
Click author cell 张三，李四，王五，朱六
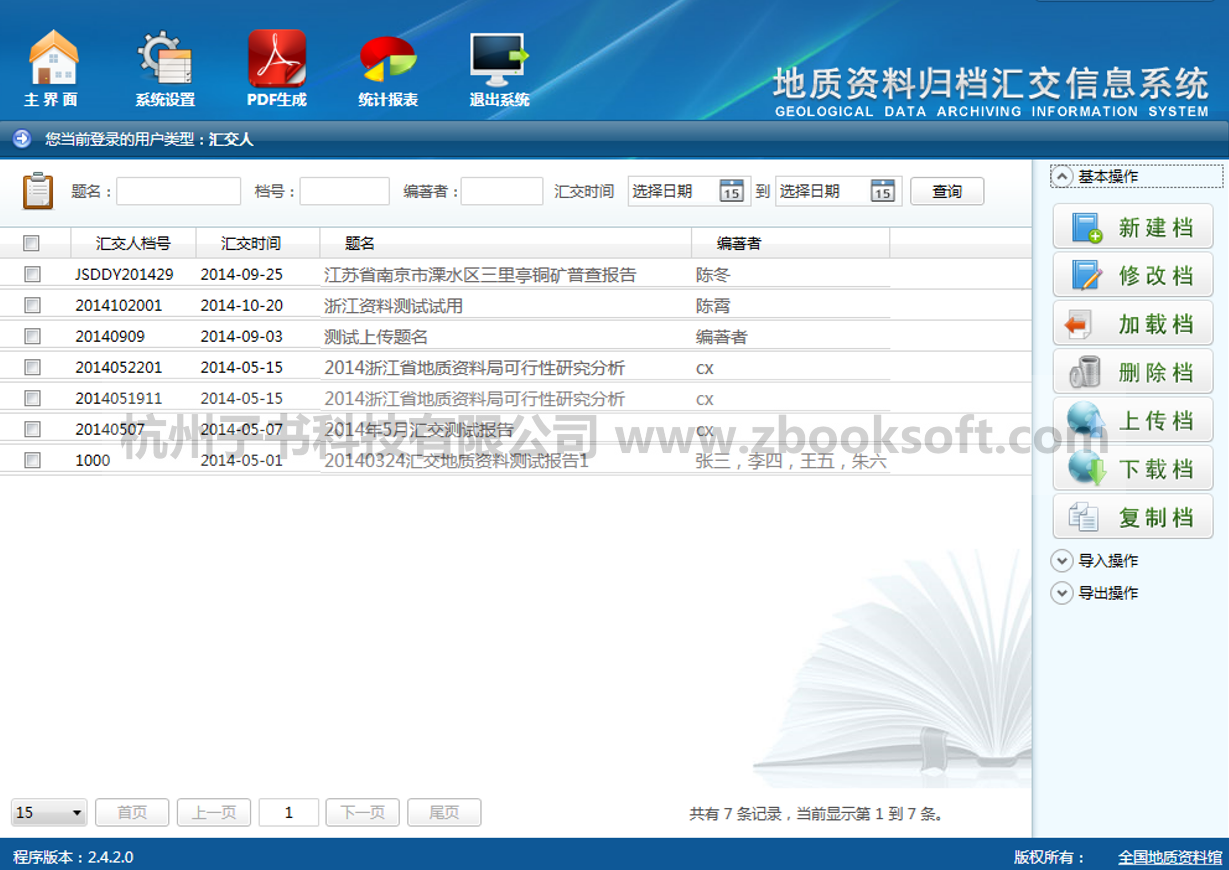pos(791,461)
